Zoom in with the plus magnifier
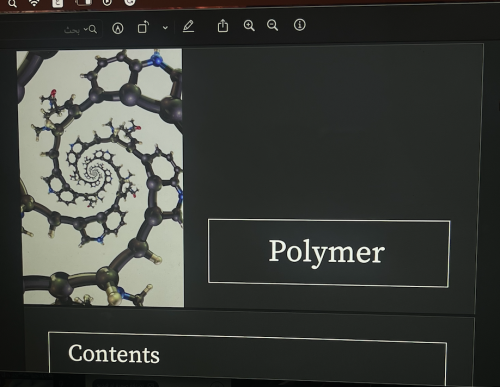The width and height of the screenshot is (500, 387). coord(249,25)
